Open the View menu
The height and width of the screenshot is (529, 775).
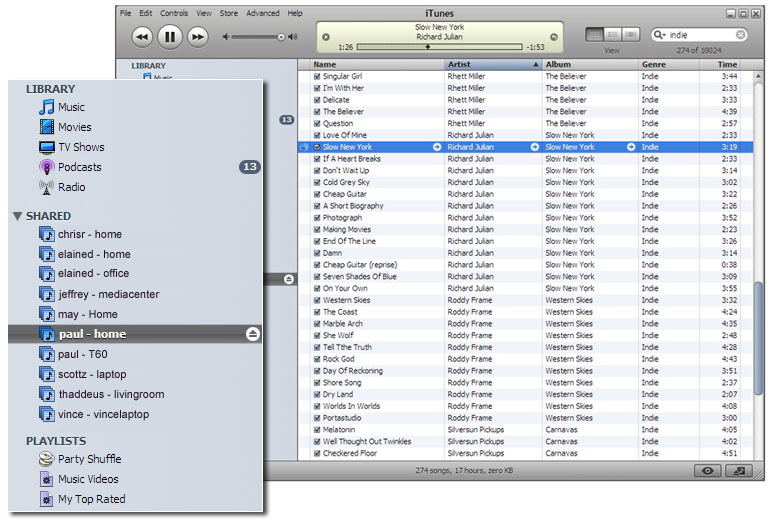[204, 13]
